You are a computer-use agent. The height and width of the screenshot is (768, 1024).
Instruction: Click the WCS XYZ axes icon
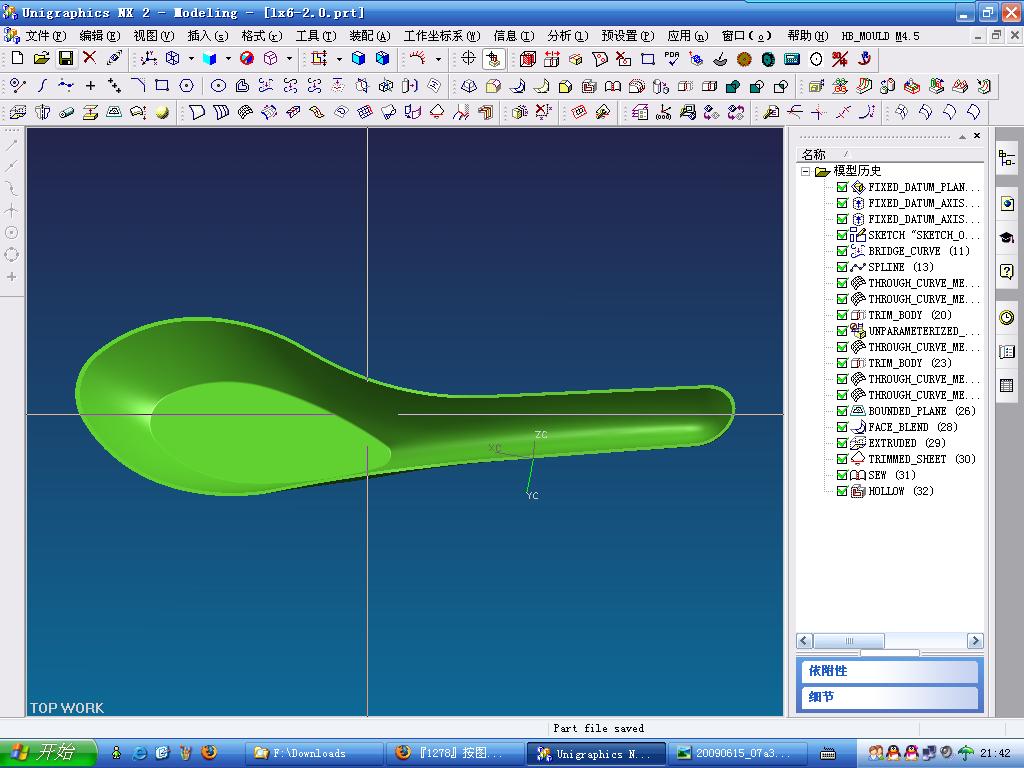(148, 59)
